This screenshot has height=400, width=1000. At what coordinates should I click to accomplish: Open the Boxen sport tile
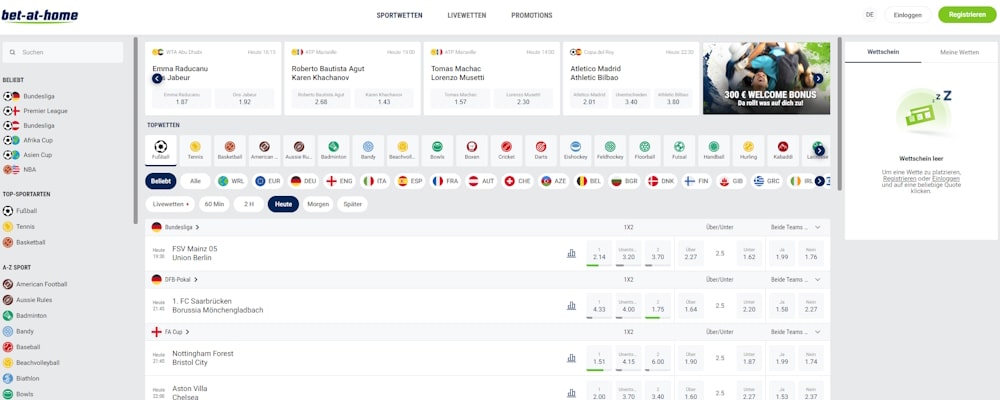click(472, 151)
